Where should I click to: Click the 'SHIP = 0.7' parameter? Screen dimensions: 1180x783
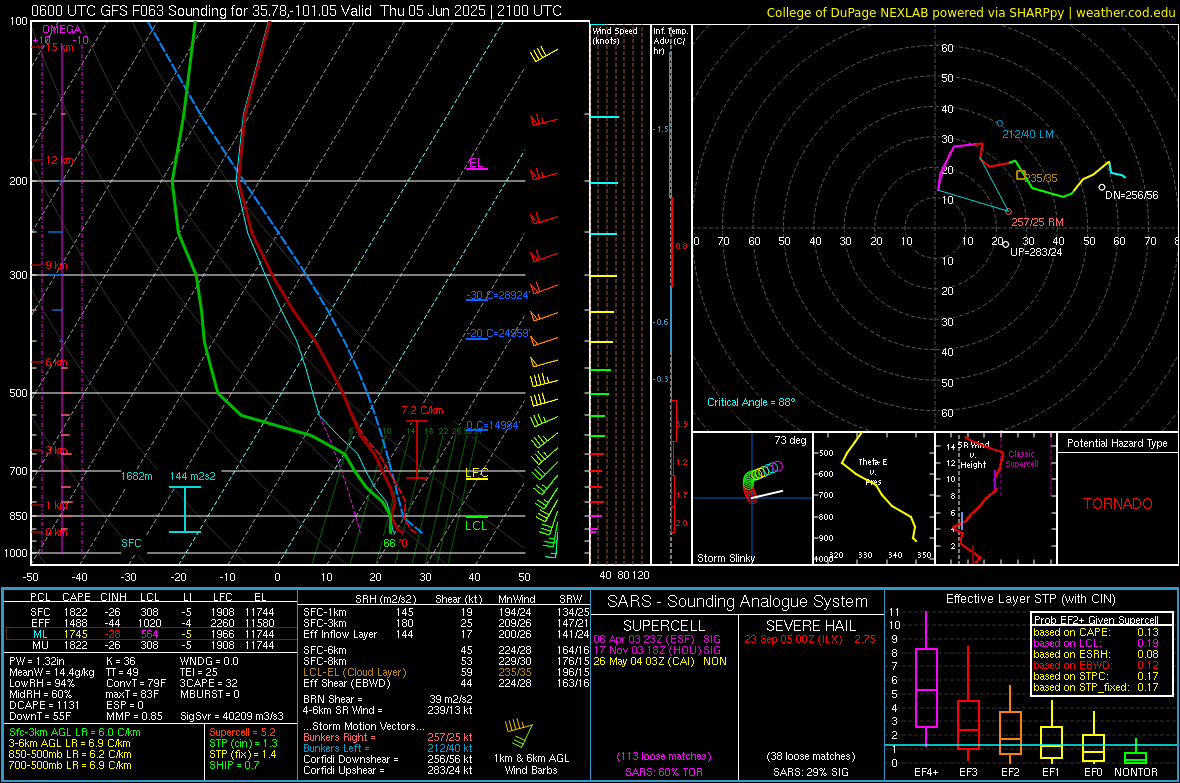point(234,765)
